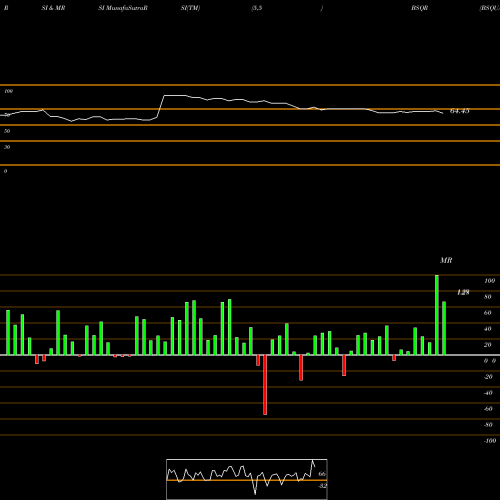500x500 pixels.
Task: Click the 60 label on the MR axis
Action: [488, 313]
